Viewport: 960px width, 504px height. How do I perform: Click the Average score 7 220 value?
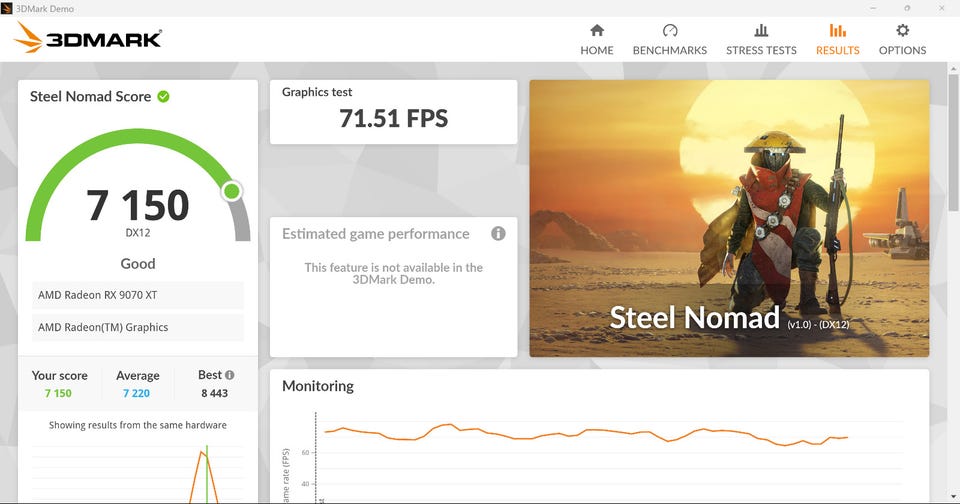click(x=136, y=393)
